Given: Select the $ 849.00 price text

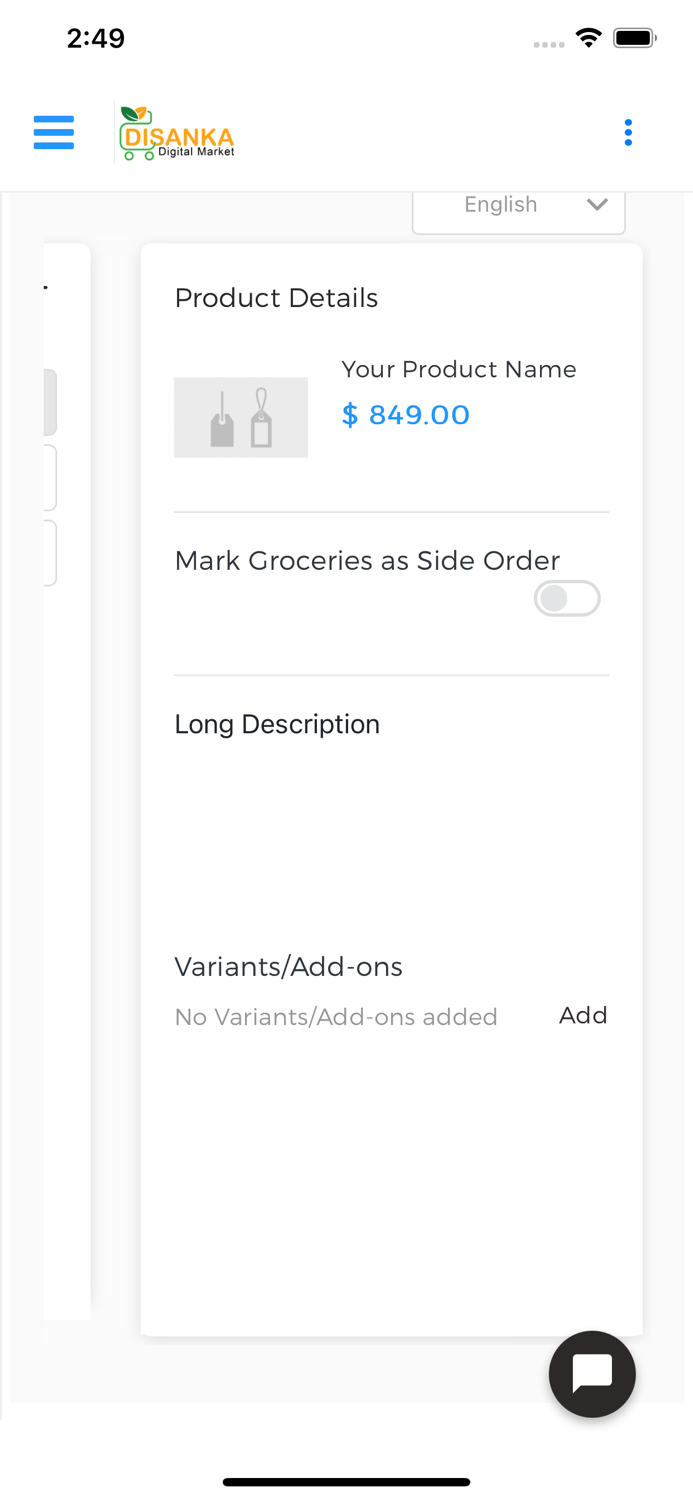Looking at the screenshot, I should pyautogui.click(x=405, y=415).
